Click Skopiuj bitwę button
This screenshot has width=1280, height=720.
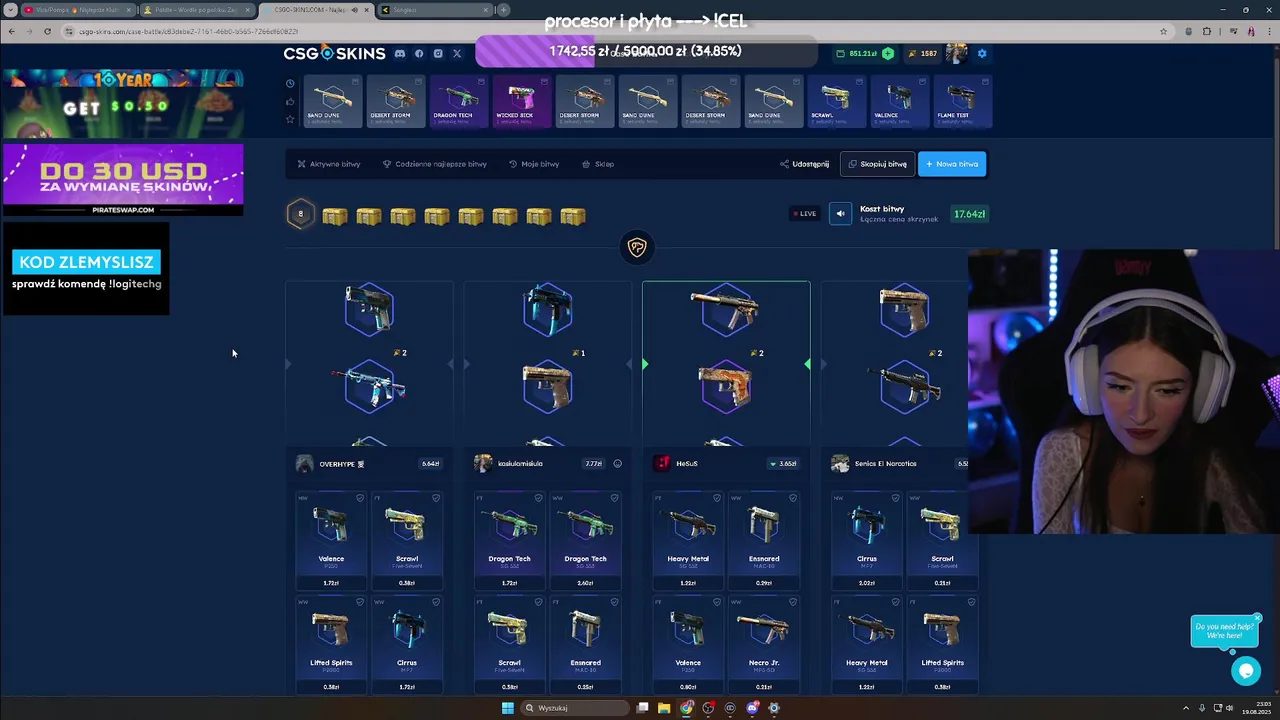point(877,164)
